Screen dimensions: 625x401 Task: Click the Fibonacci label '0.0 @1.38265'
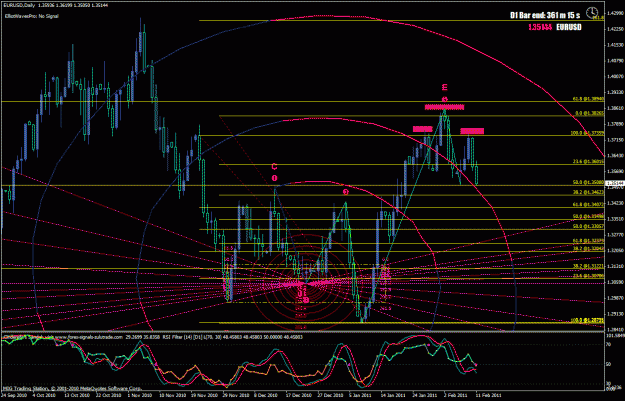point(590,114)
